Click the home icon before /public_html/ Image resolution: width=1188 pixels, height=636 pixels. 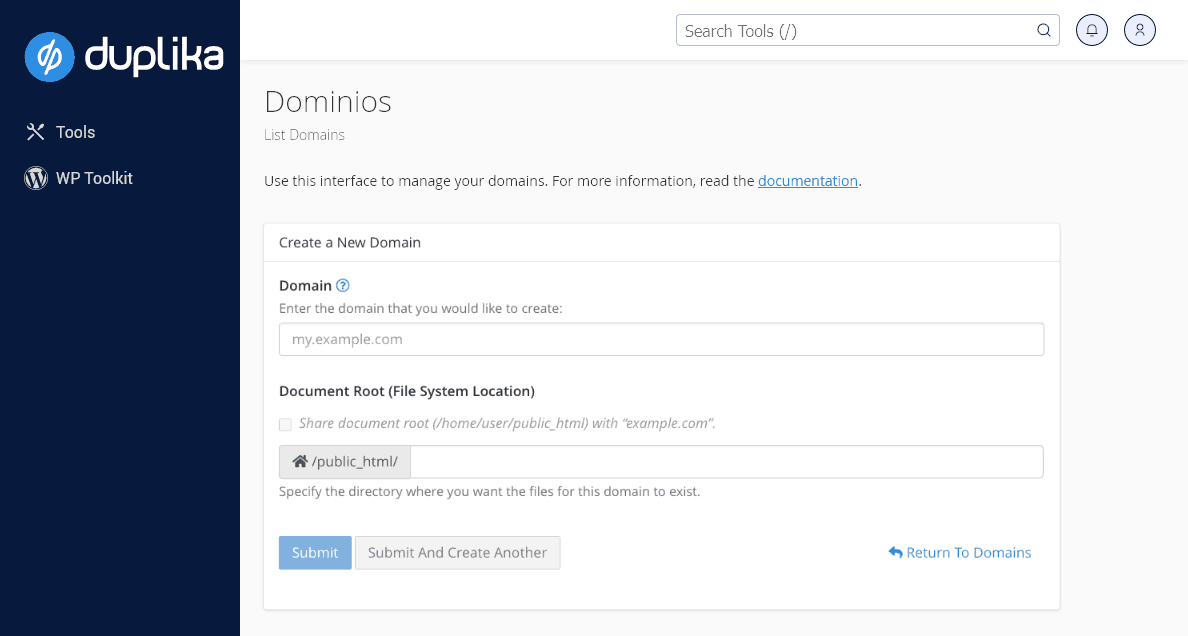[x=300, y=462]
